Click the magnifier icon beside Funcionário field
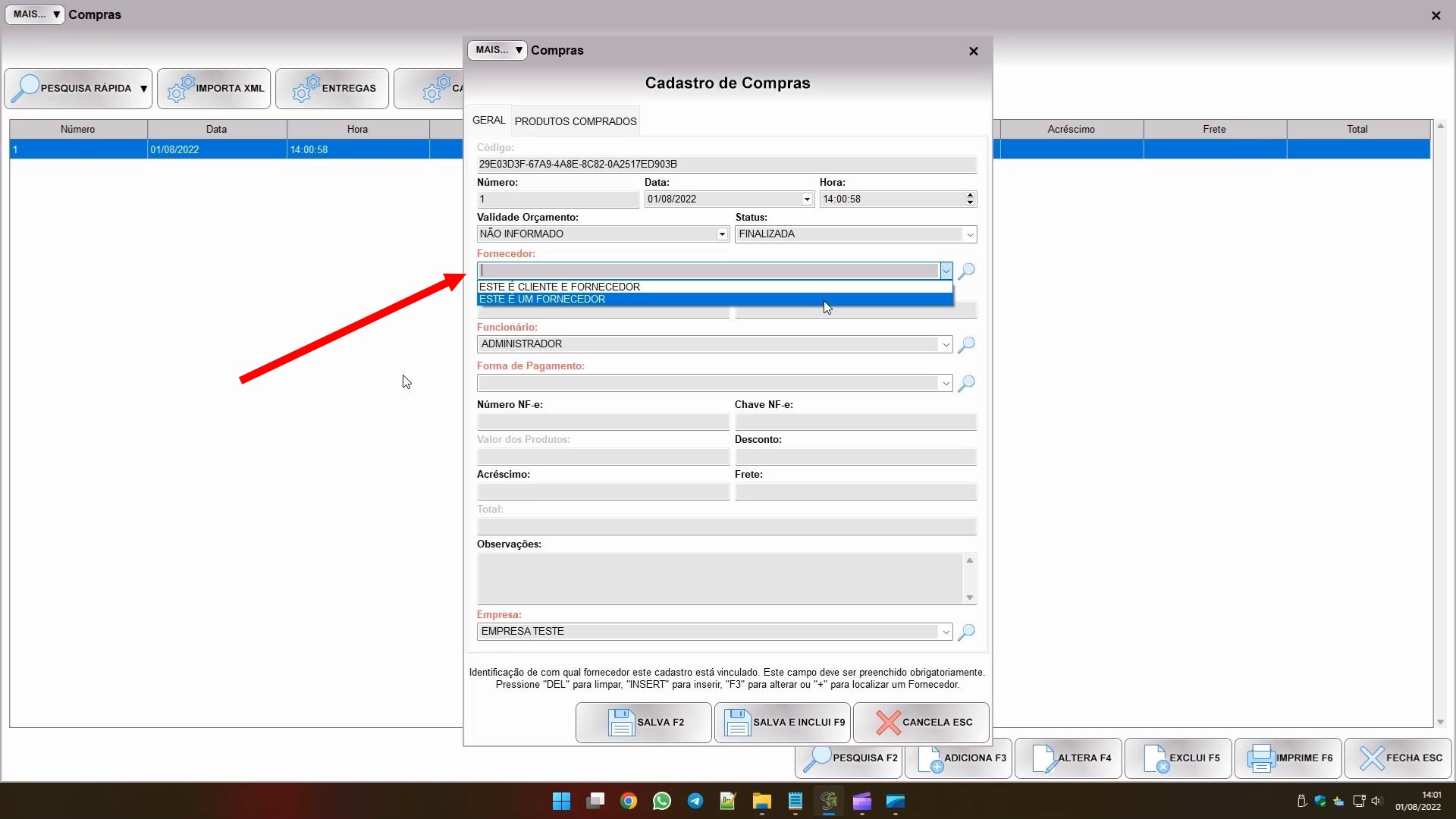Screen dimensions: 1456x819 pos(966,345)
